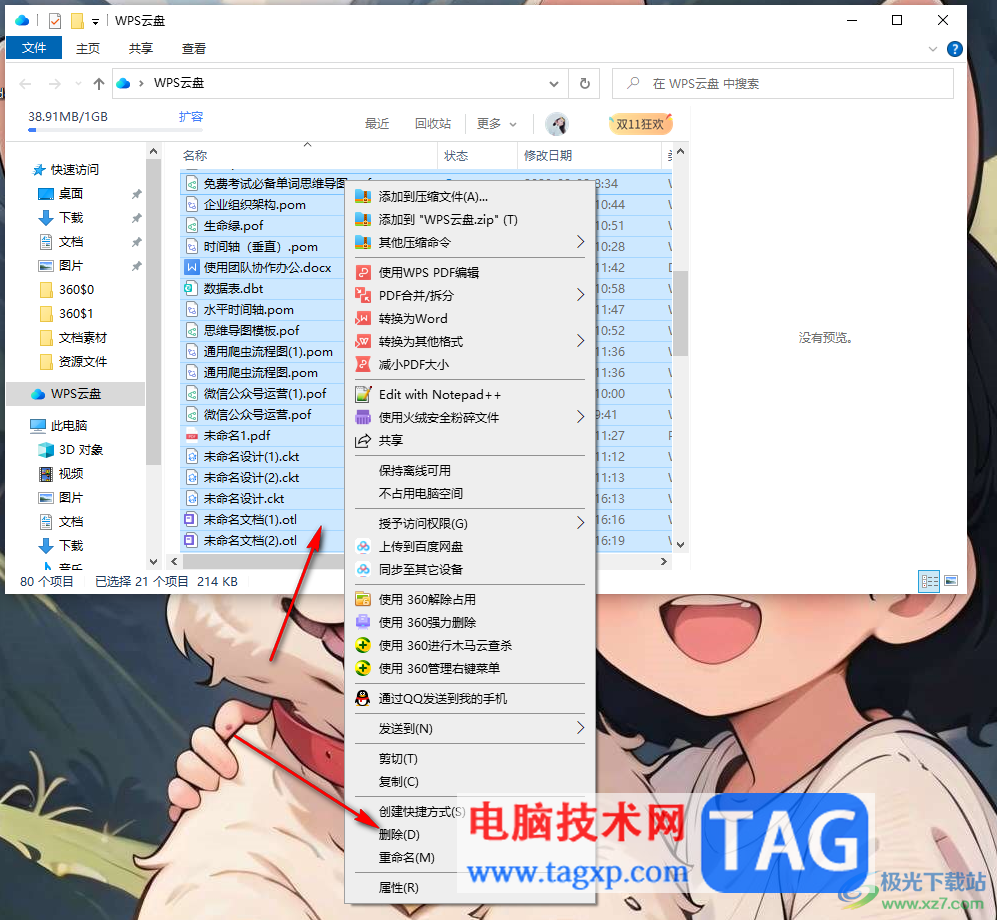Open 3D 对象 under 此电脑
The image size is (997, 920).
pyautogui.click(x=80, y=450)
